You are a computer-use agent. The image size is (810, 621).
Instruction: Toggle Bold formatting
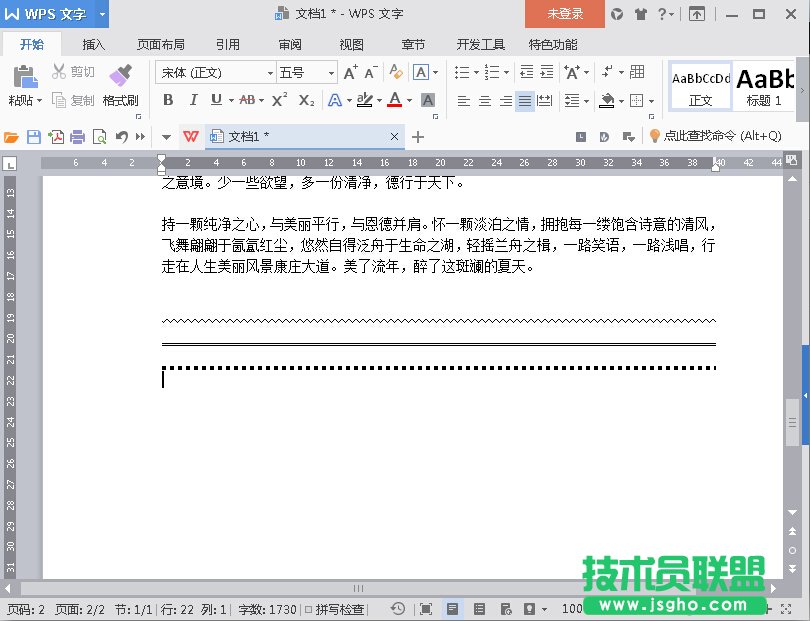tap(168, 100)
